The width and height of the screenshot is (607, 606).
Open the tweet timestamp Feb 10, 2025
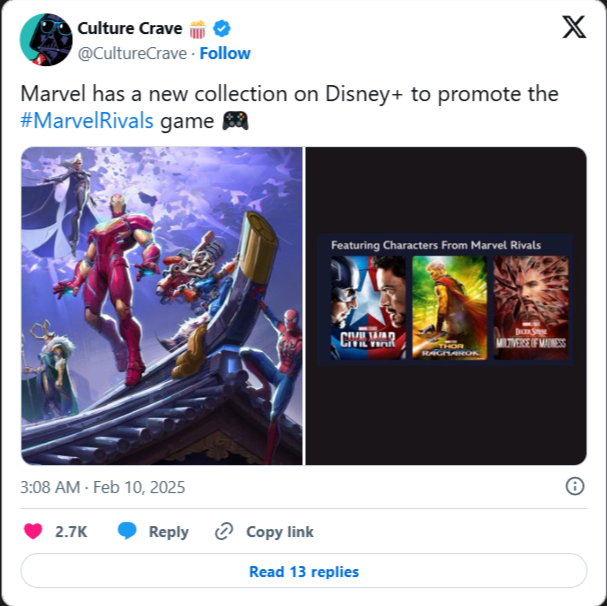(103, 487)
